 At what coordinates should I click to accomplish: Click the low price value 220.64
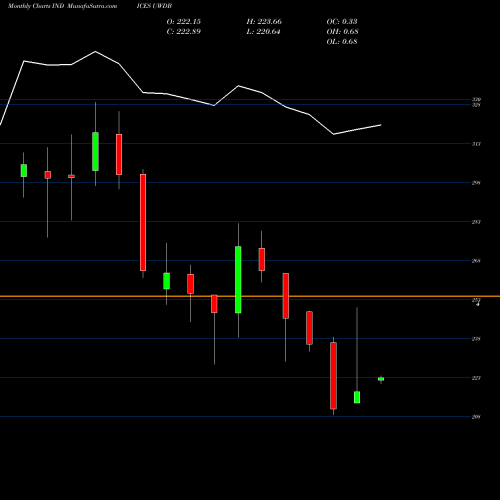pos(268,32)
